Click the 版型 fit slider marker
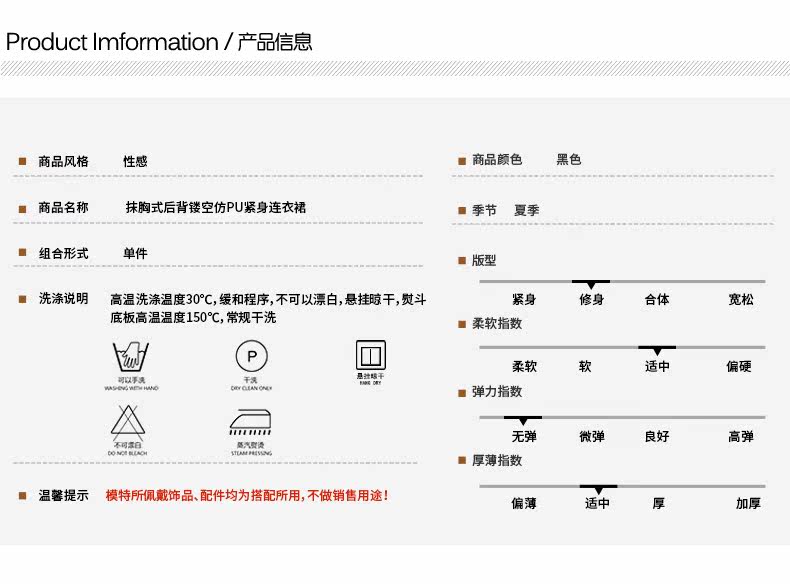This screenshot has height=584, width=790. click(x=591, y=284)
